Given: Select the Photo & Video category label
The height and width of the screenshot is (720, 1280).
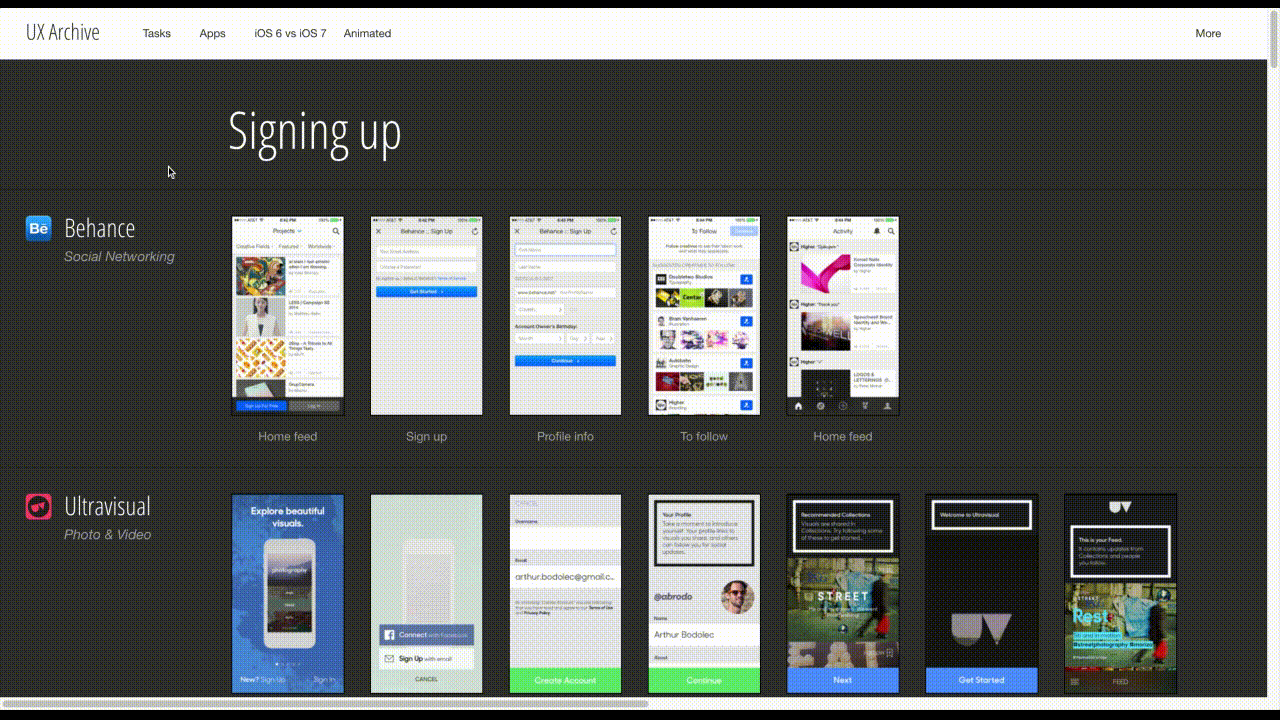Looking at the screenshot, I should coord(107,534).
